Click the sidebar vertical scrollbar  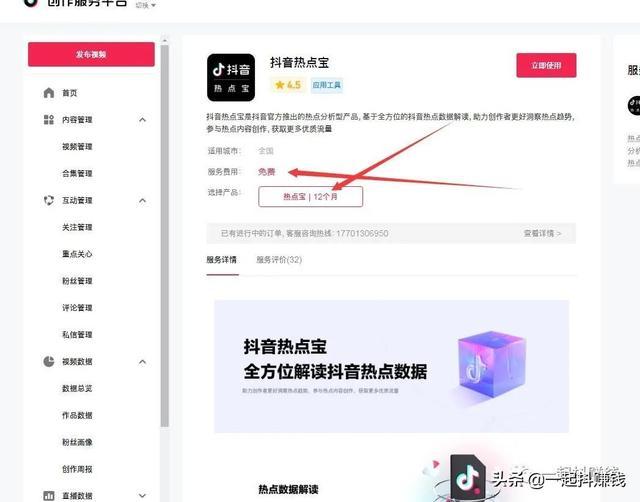pyautogui.click(x=164, y=235)
